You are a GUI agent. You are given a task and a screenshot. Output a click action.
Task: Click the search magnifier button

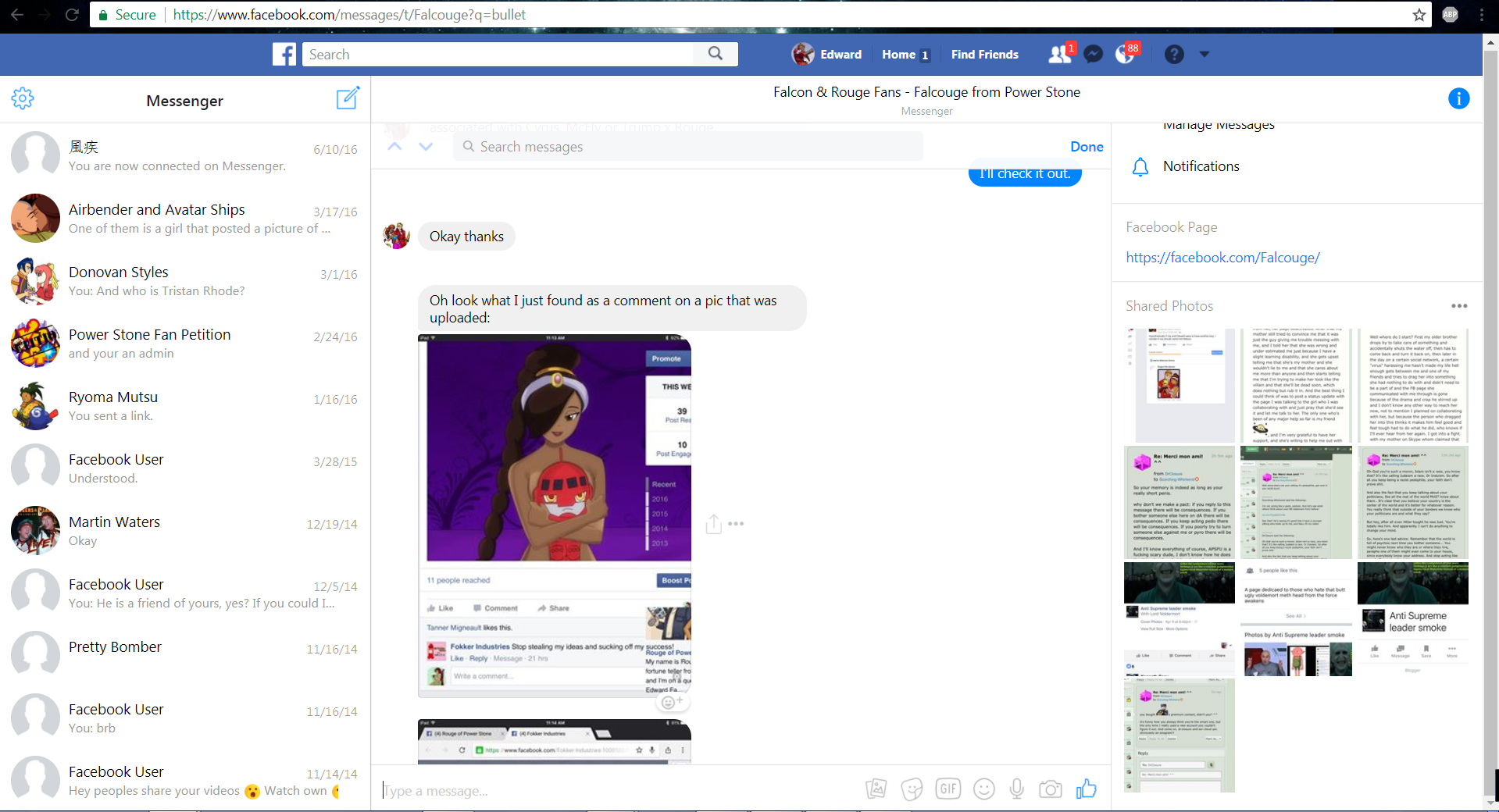716,54
